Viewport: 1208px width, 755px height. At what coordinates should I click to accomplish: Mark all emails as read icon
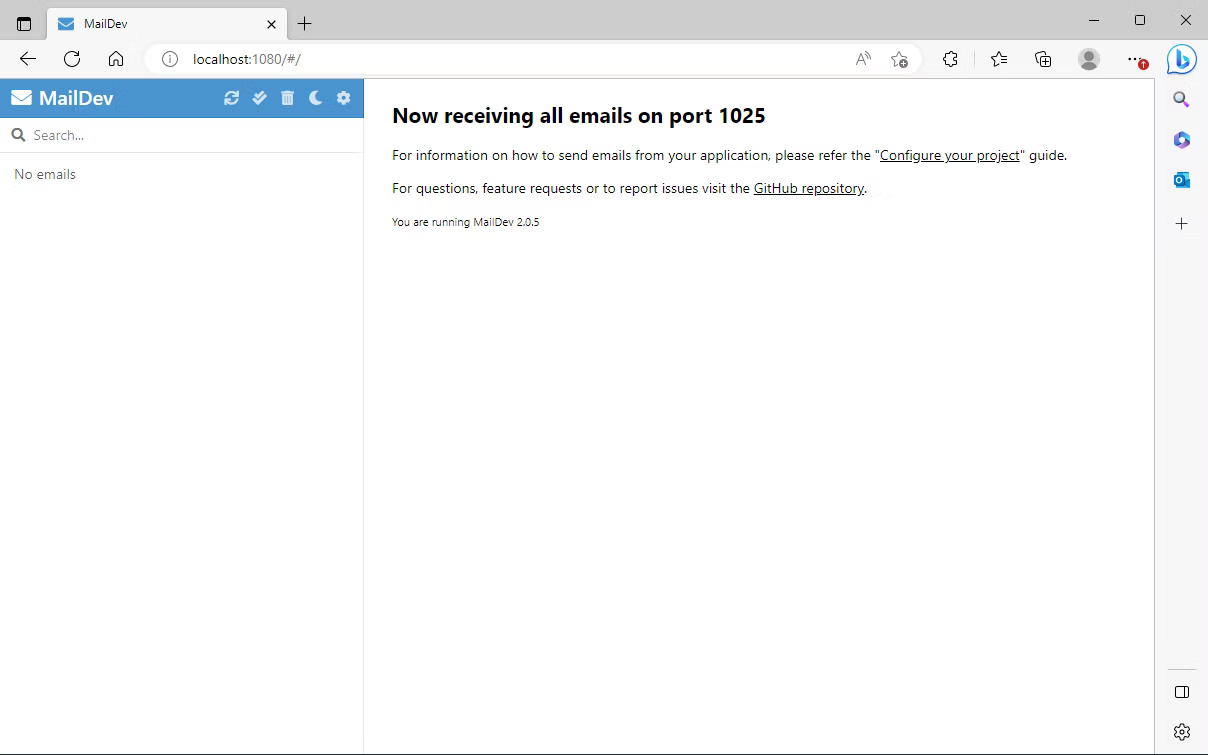point(259,98)
